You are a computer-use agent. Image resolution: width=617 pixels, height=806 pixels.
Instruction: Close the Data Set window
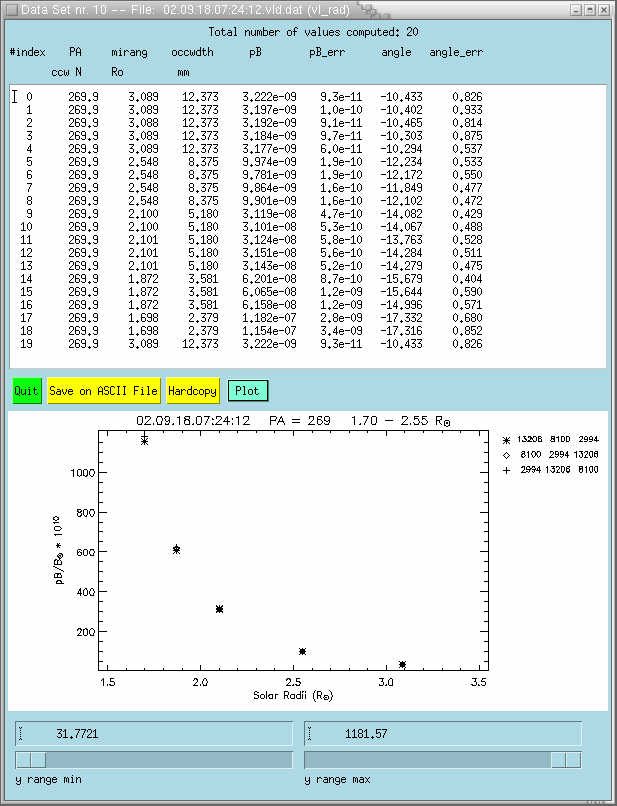coord(606,9)
